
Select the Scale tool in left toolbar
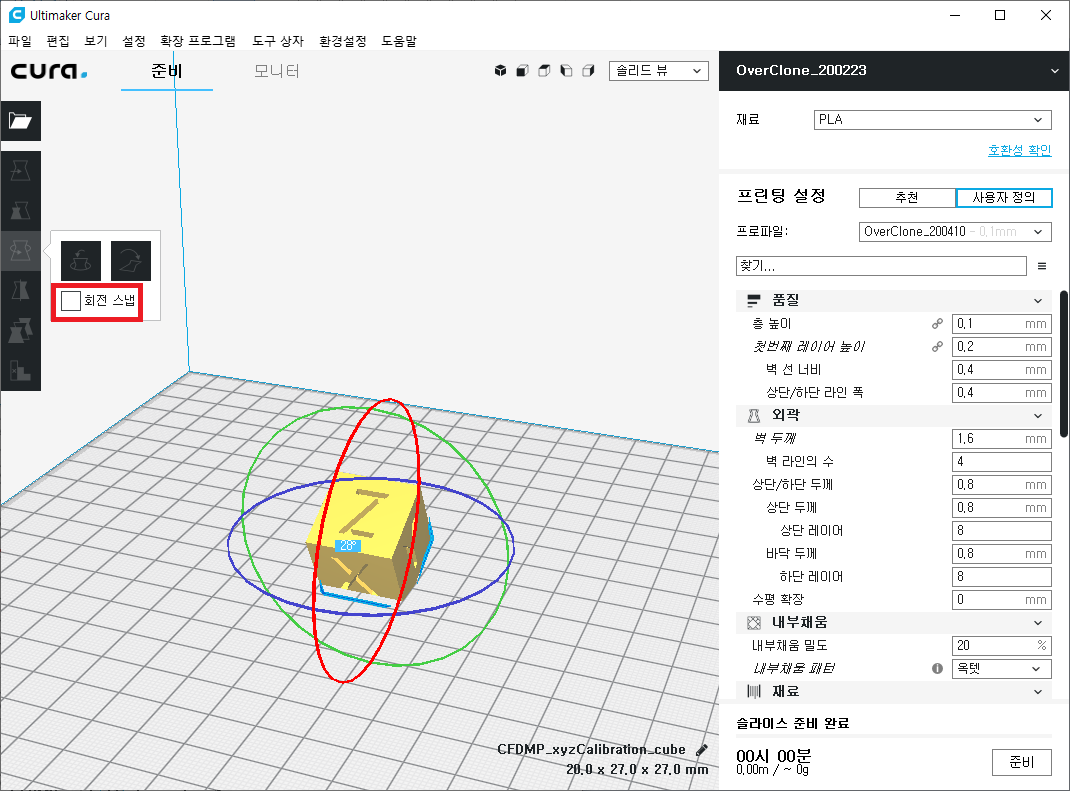(20, 210)
